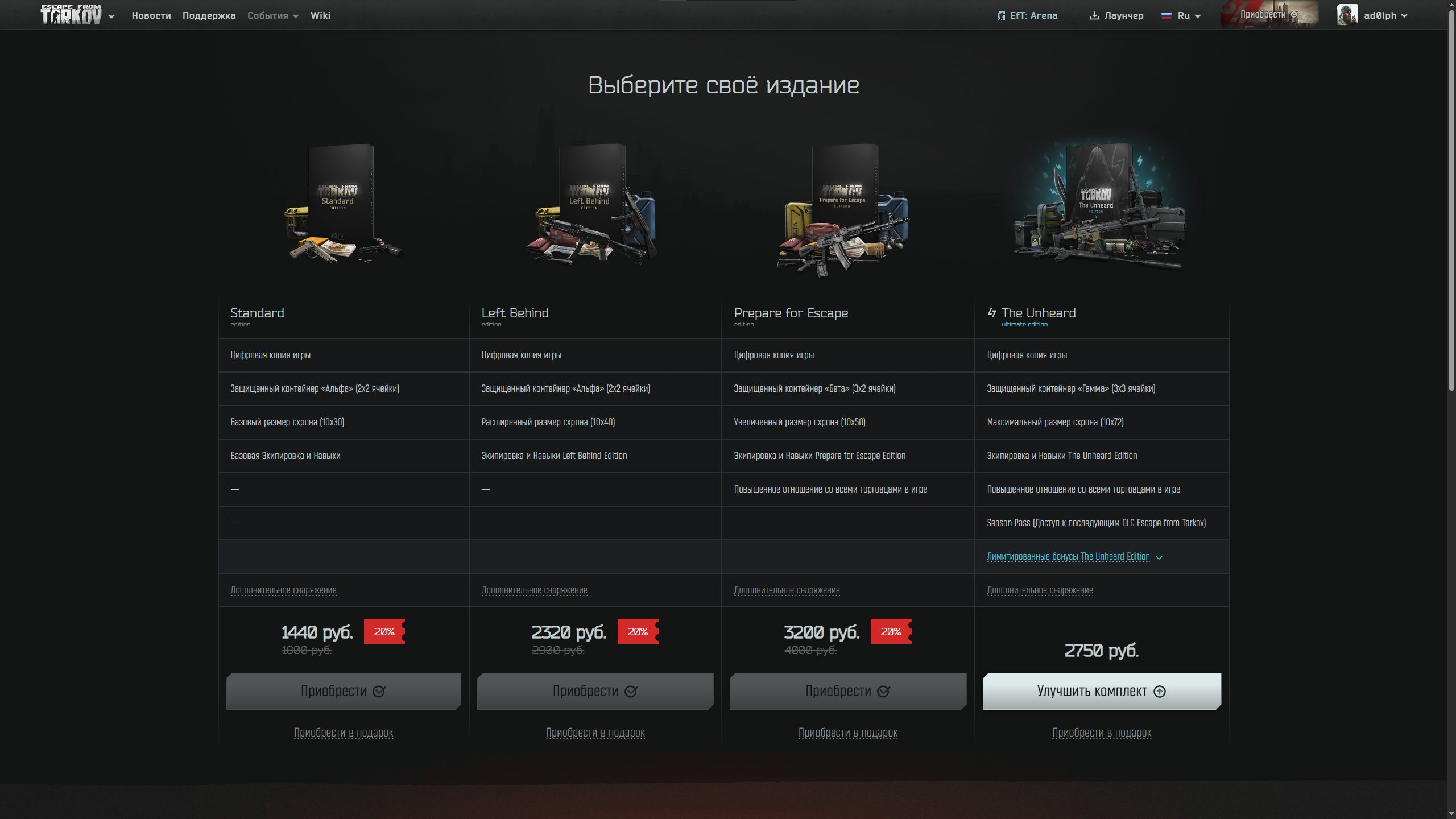The image size is (1456, 819).
Task: Click the 20% discount tag under Prepare for Escape
Action: (891, 631)
